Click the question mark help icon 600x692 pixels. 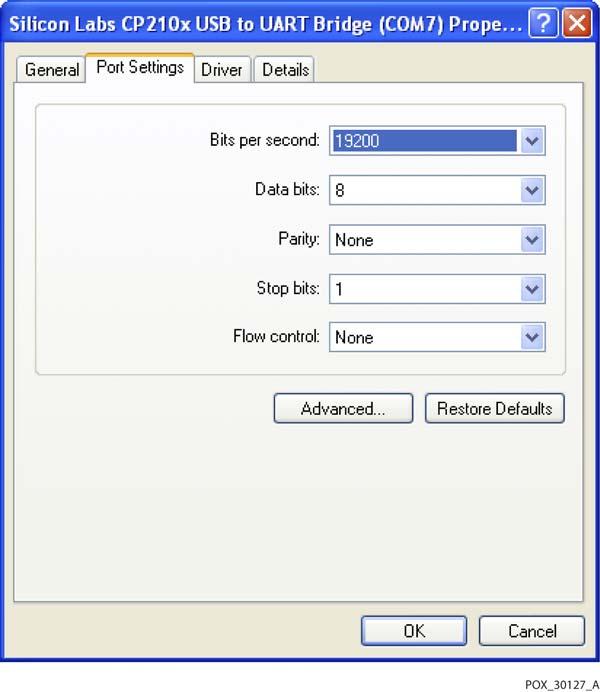pos(543,23)
